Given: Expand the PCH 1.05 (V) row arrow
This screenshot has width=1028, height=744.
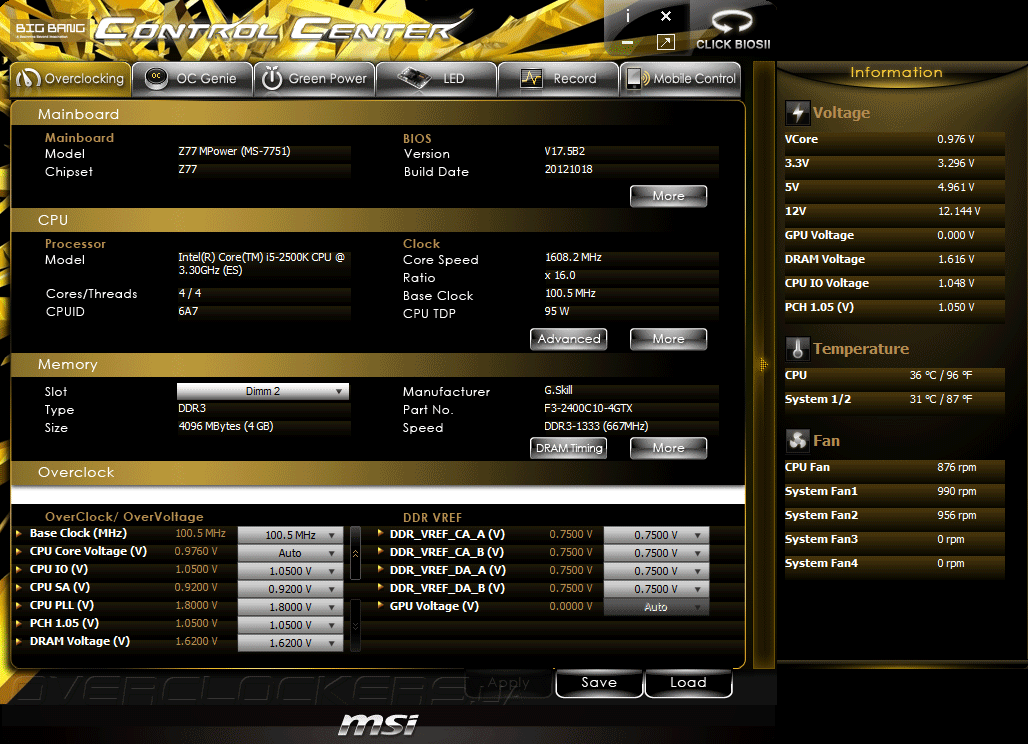Looking at the screenshot, I should tap(19, 623).
